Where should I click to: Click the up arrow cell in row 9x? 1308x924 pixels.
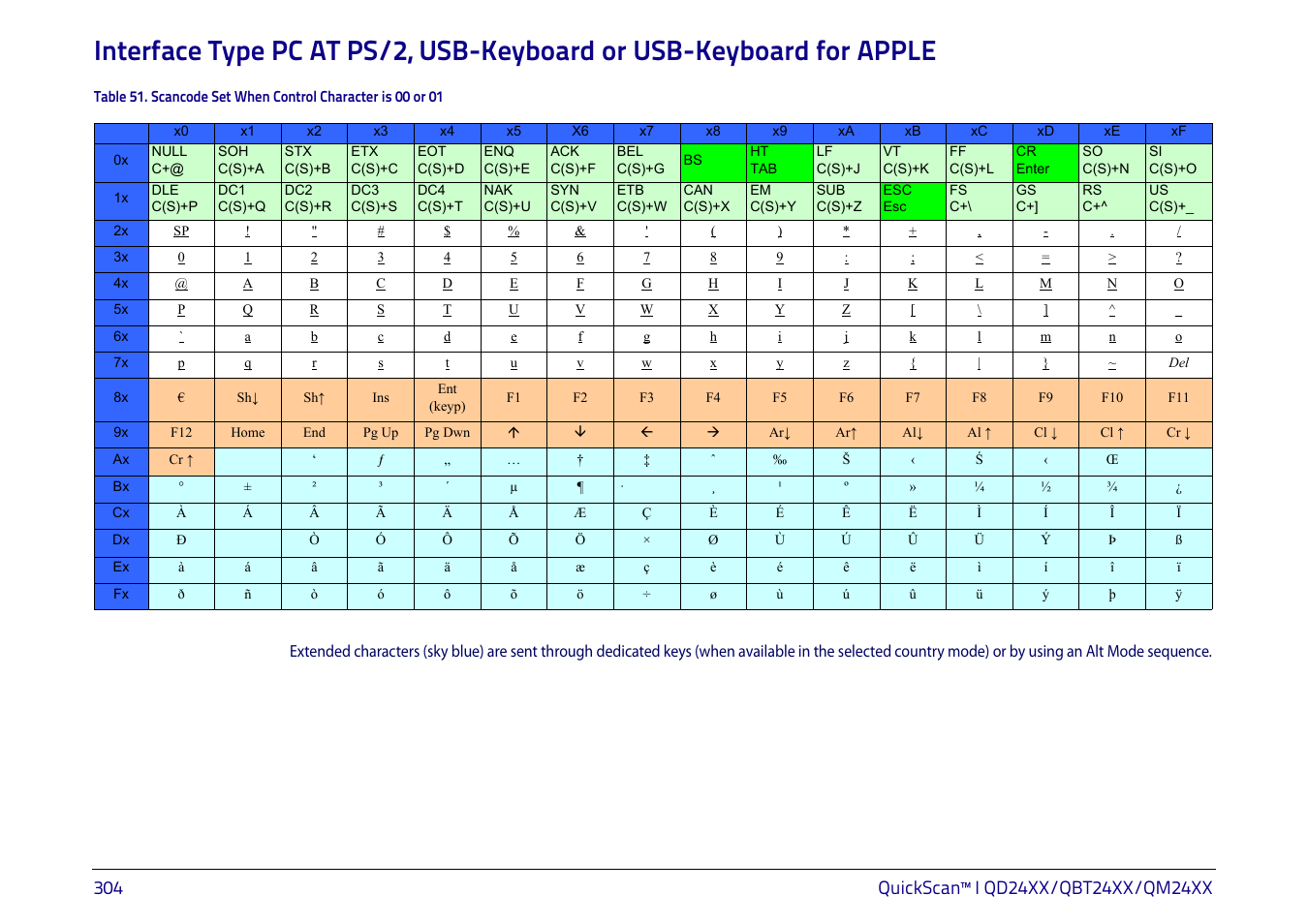514,434
